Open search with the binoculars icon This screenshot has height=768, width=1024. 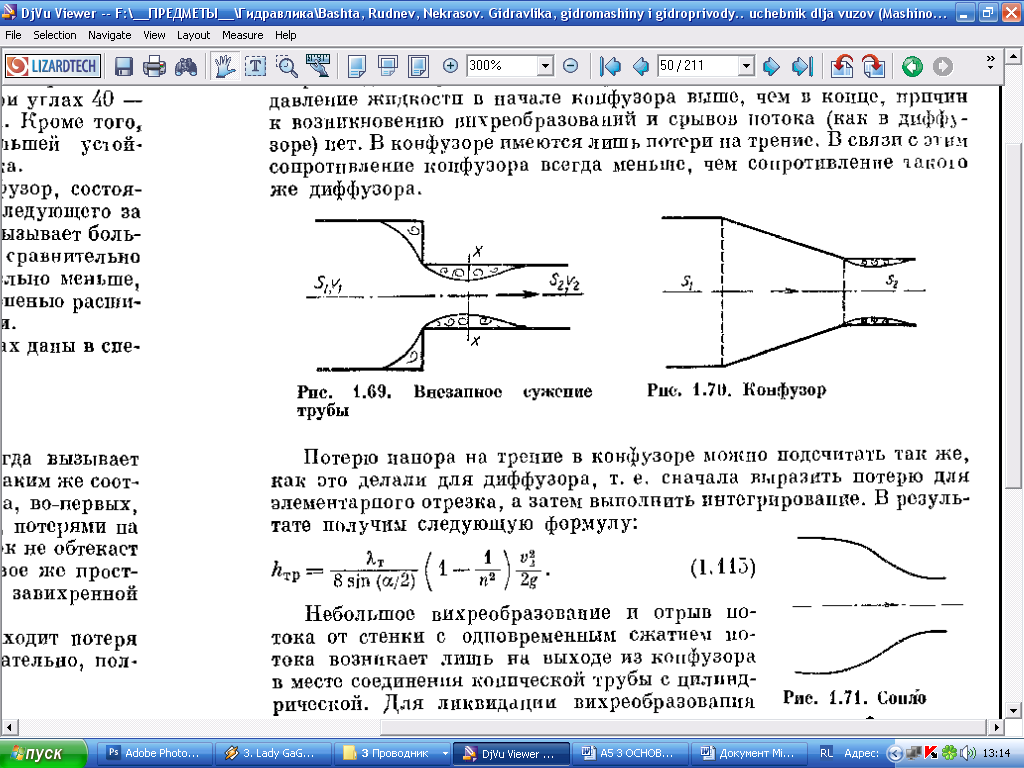point(186,66)
